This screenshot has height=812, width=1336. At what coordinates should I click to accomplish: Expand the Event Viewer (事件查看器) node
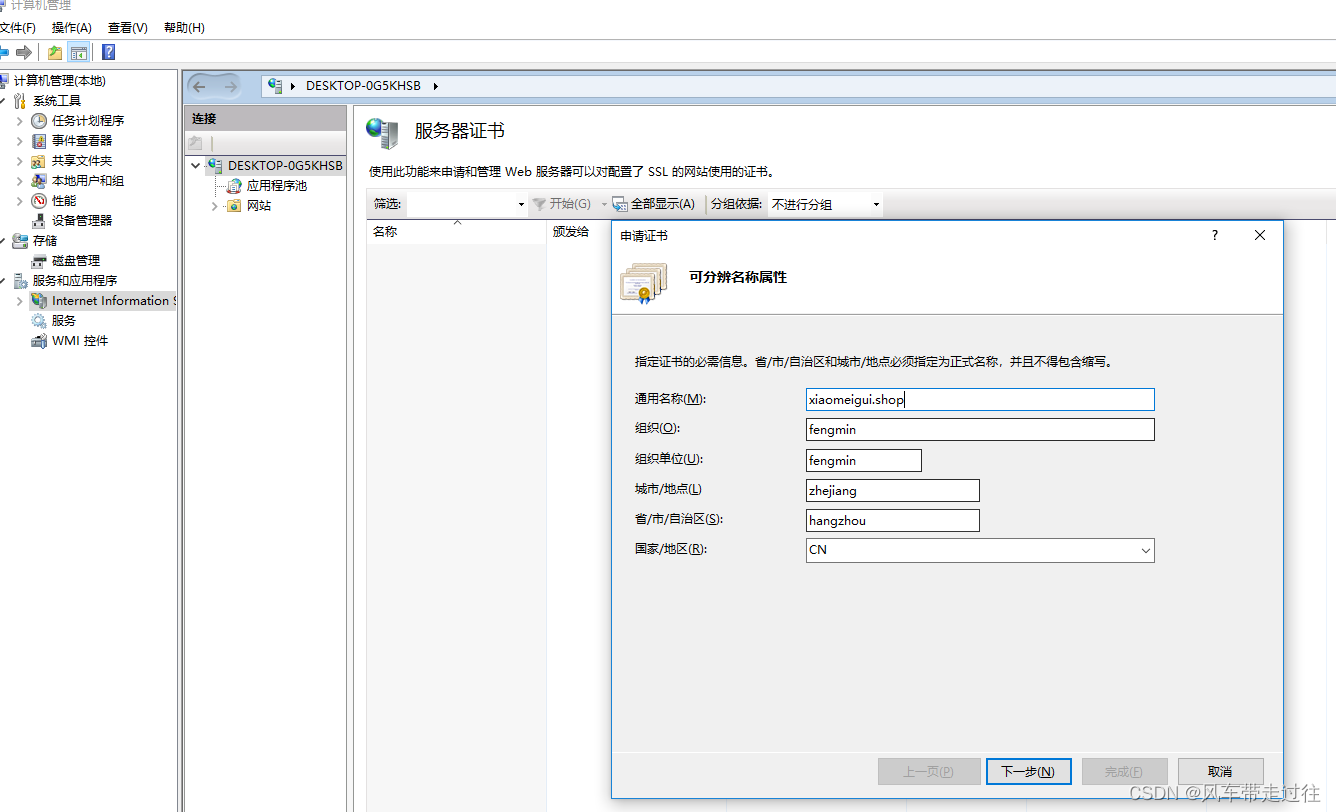(19, 141)
